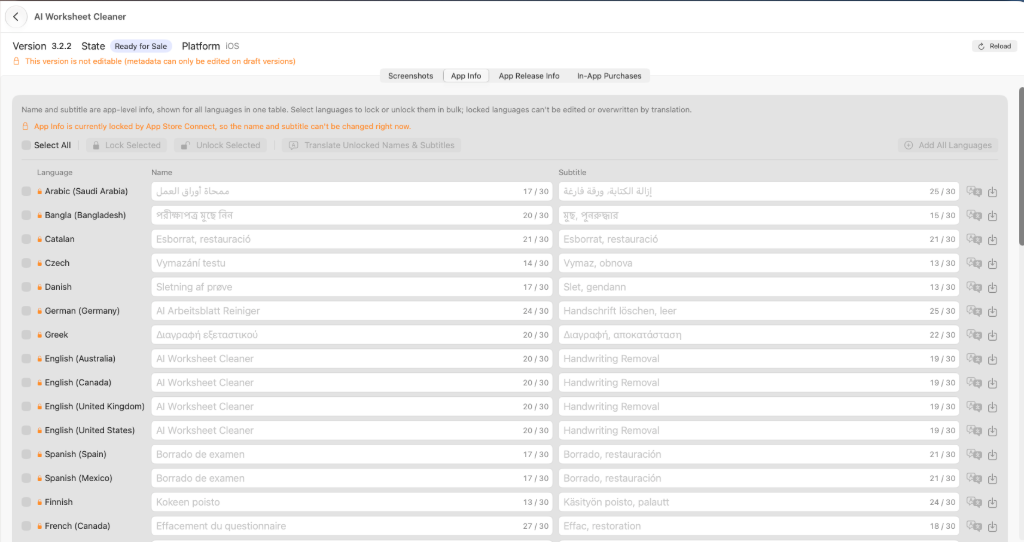This screenshot has height=542, width=1024.
Task: Click the French (Canada) name 'Effacement du questionnaire'
Action: [352, 526]
